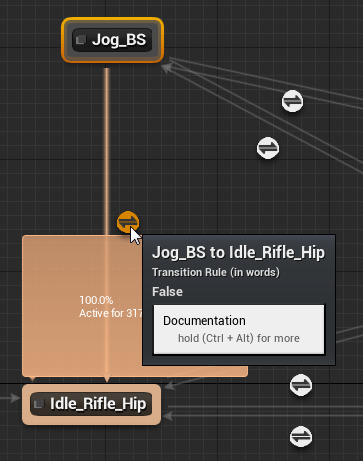Screen dimensions: 363x461
Task: Click the upper right white transition rule icon
Action: [292, 101]
